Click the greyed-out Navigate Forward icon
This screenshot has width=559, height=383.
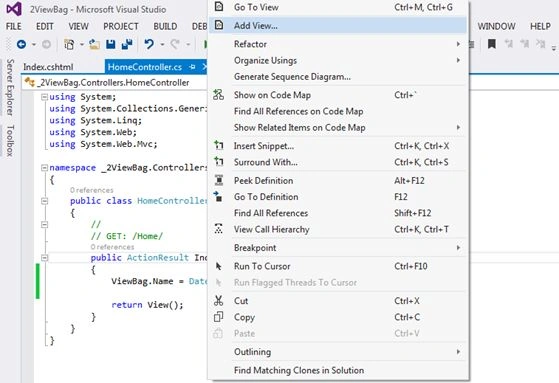pyautogui.click(x=46, y=44)
